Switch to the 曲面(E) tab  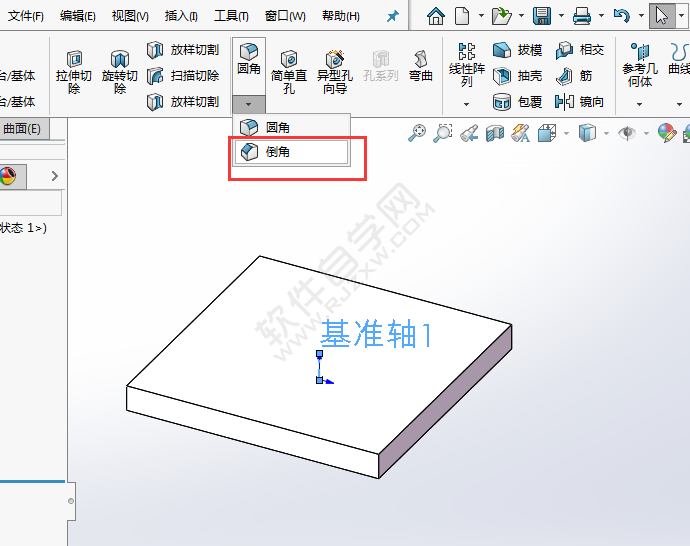(22, 128)
